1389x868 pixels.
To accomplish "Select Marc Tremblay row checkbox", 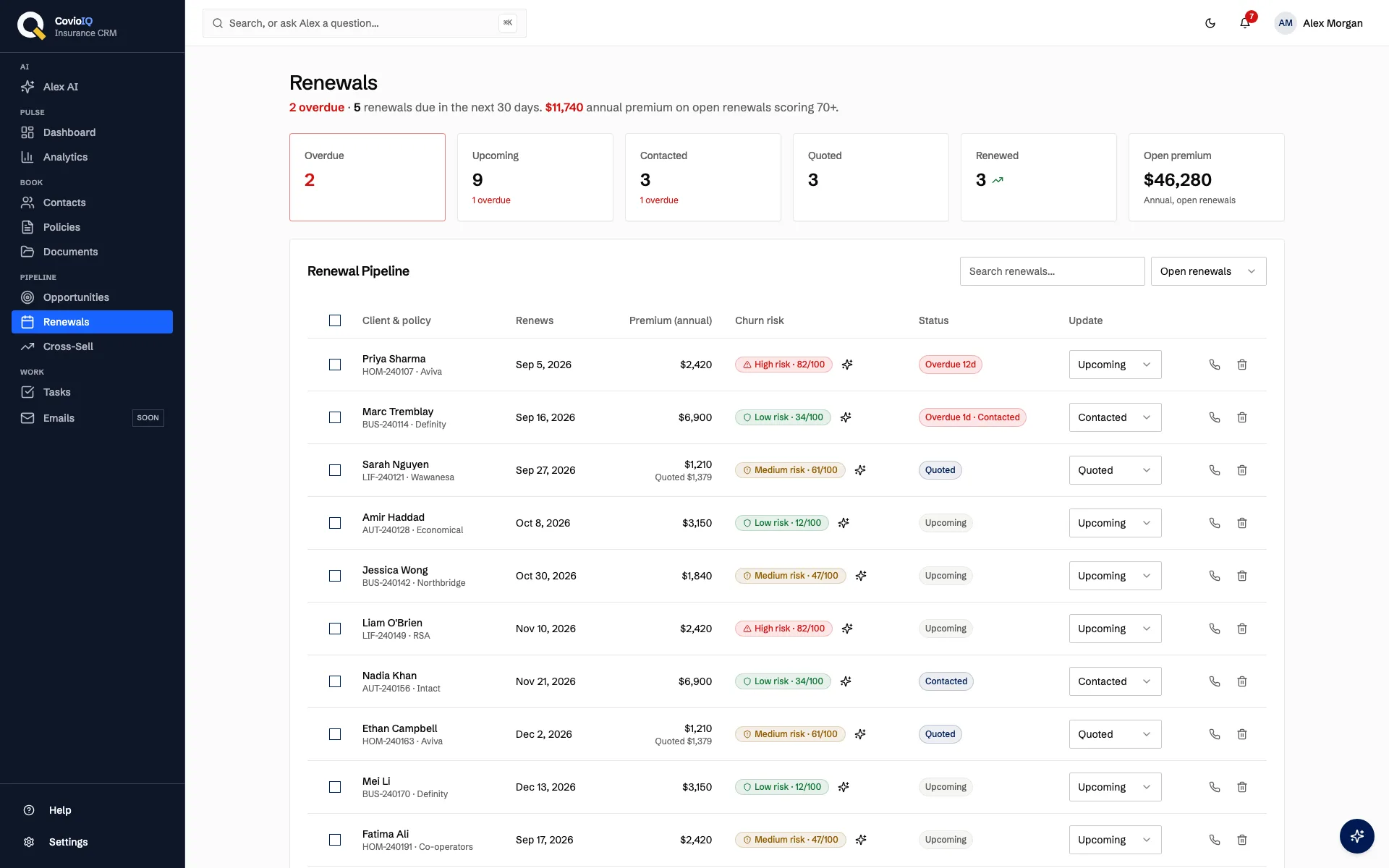I will (335, 417).
